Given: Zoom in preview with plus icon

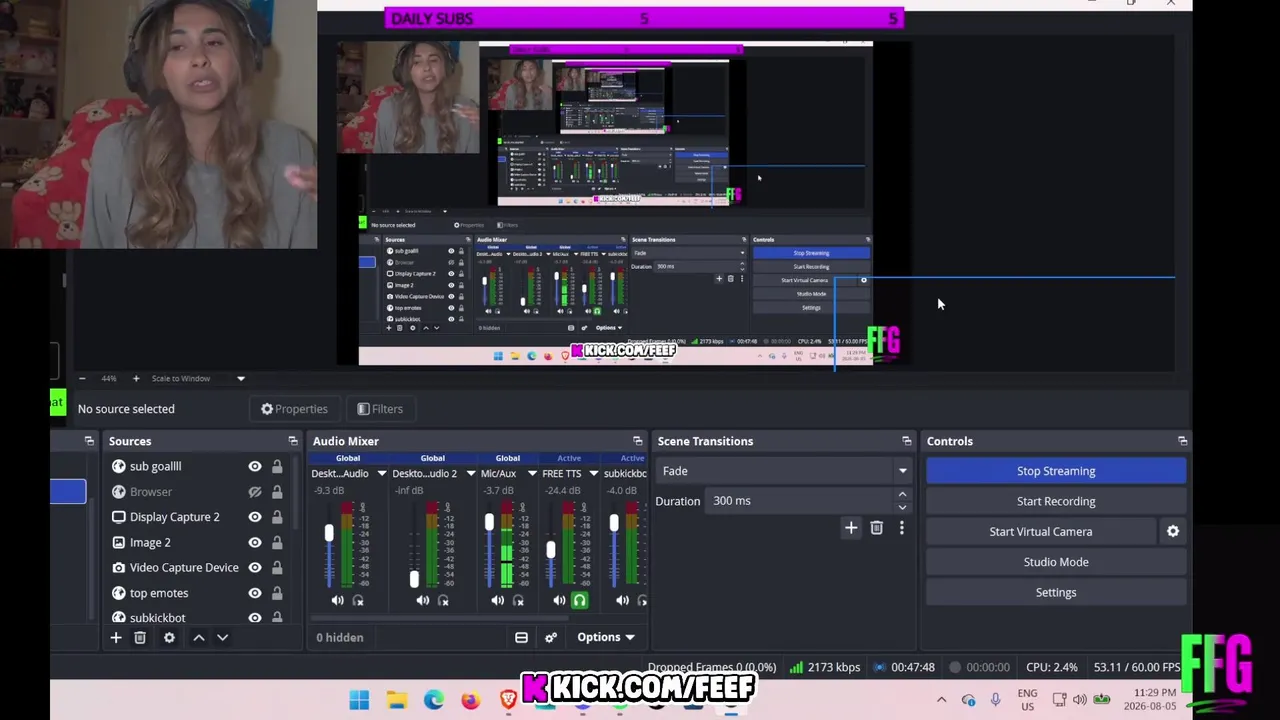Looking at the screenshot, I should tap(136, 378).
